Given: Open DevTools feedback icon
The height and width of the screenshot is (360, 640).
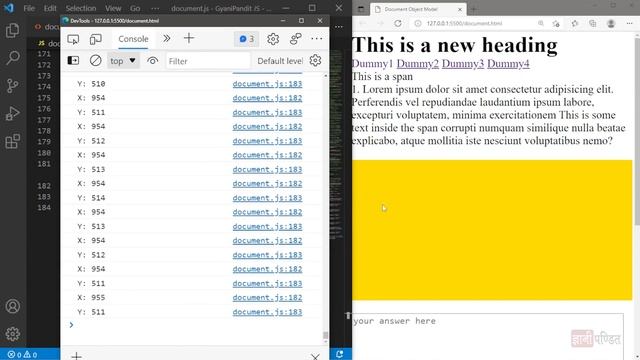Looking at the screenshot, I should click(x=296, y=39).
